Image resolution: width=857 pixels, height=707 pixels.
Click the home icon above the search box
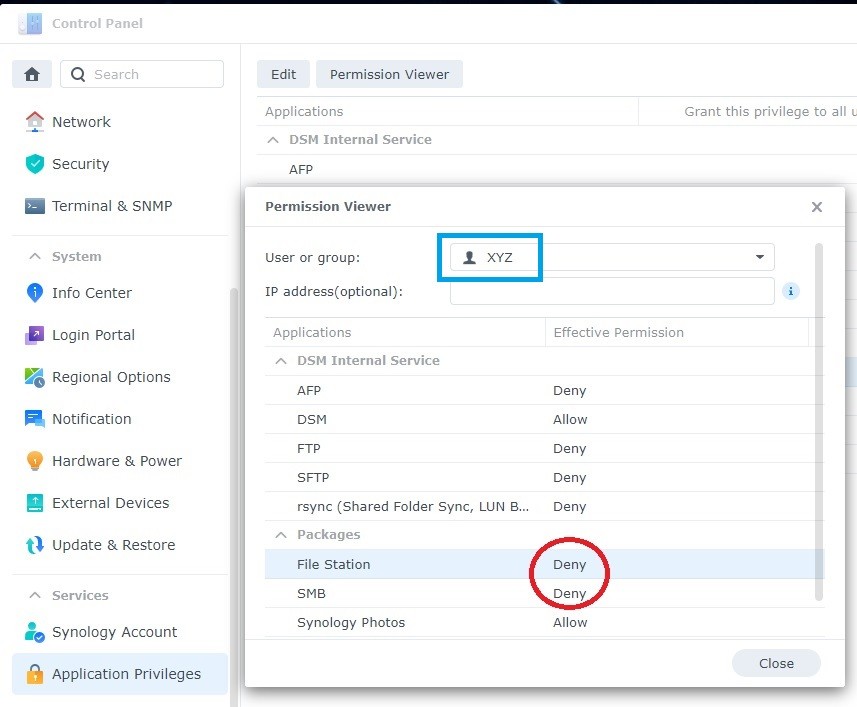31,74
